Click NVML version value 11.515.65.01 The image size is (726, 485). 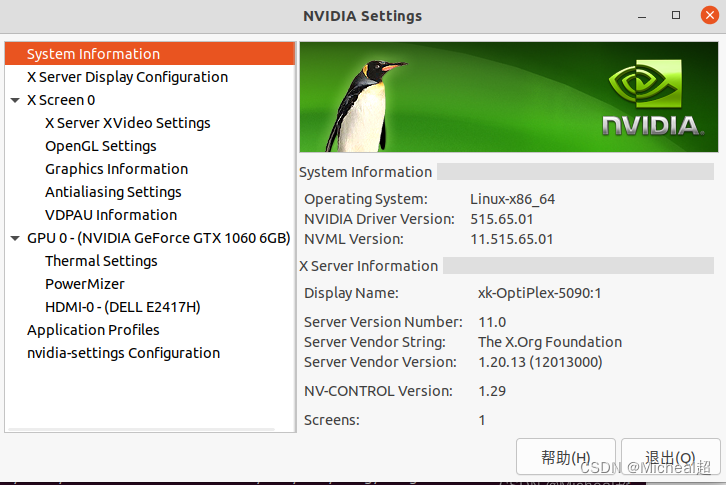point(512,239)
